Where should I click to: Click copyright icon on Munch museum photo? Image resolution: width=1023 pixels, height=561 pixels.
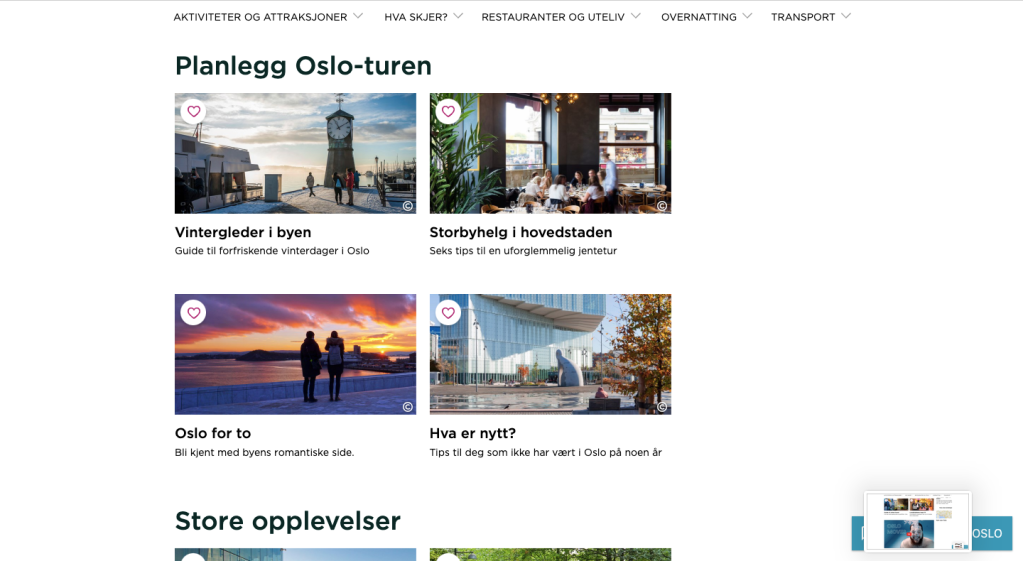click(662, 407)
